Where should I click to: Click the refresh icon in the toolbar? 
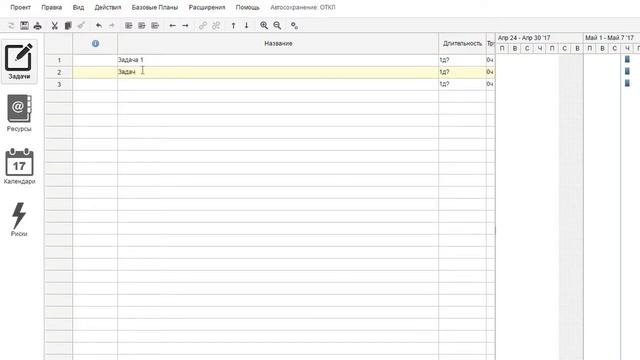click(x=11, y=26)
